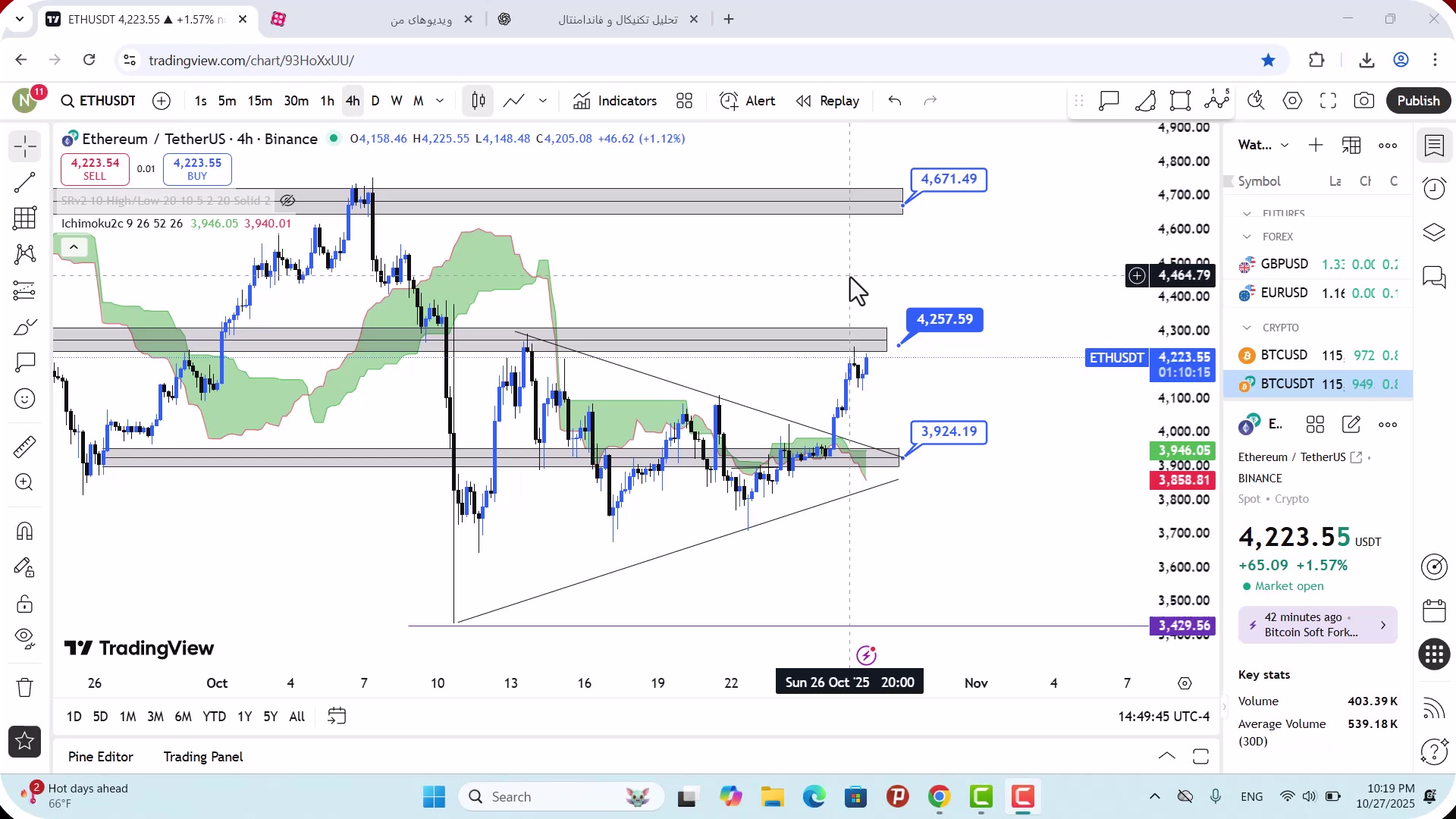
Task: Open the forecasting and measurement tools
Action: tap(24, 290)
